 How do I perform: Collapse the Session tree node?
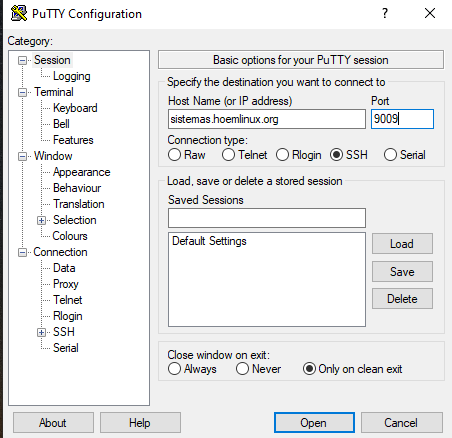pyautogui.click(x=22, y=60)
